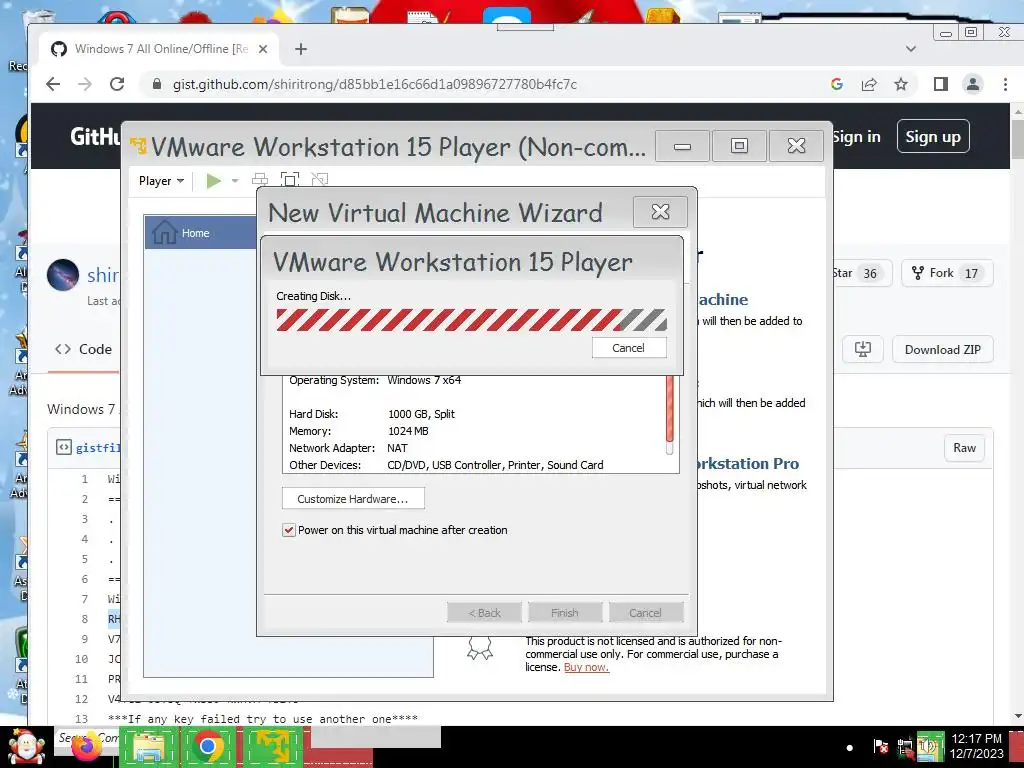Click the summary list vertical scrollbar
This screenshot has height=768, width=1024.
coord(669,416)
